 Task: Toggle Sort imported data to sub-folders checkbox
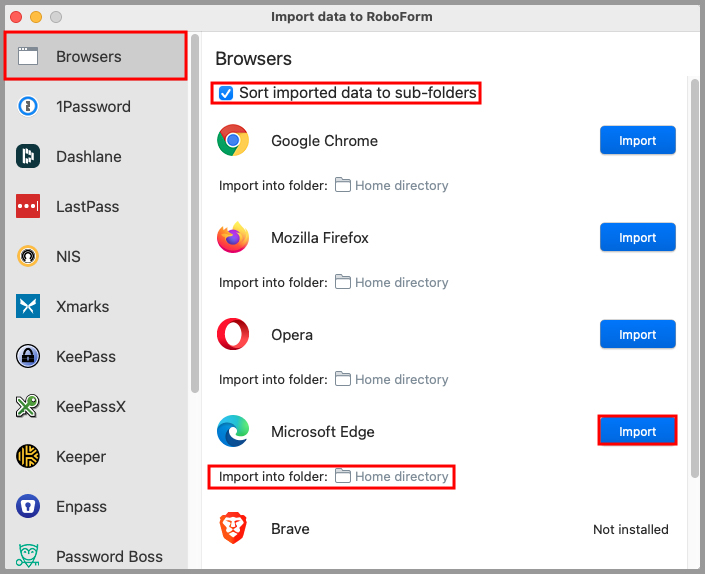(x=227, y=93)
